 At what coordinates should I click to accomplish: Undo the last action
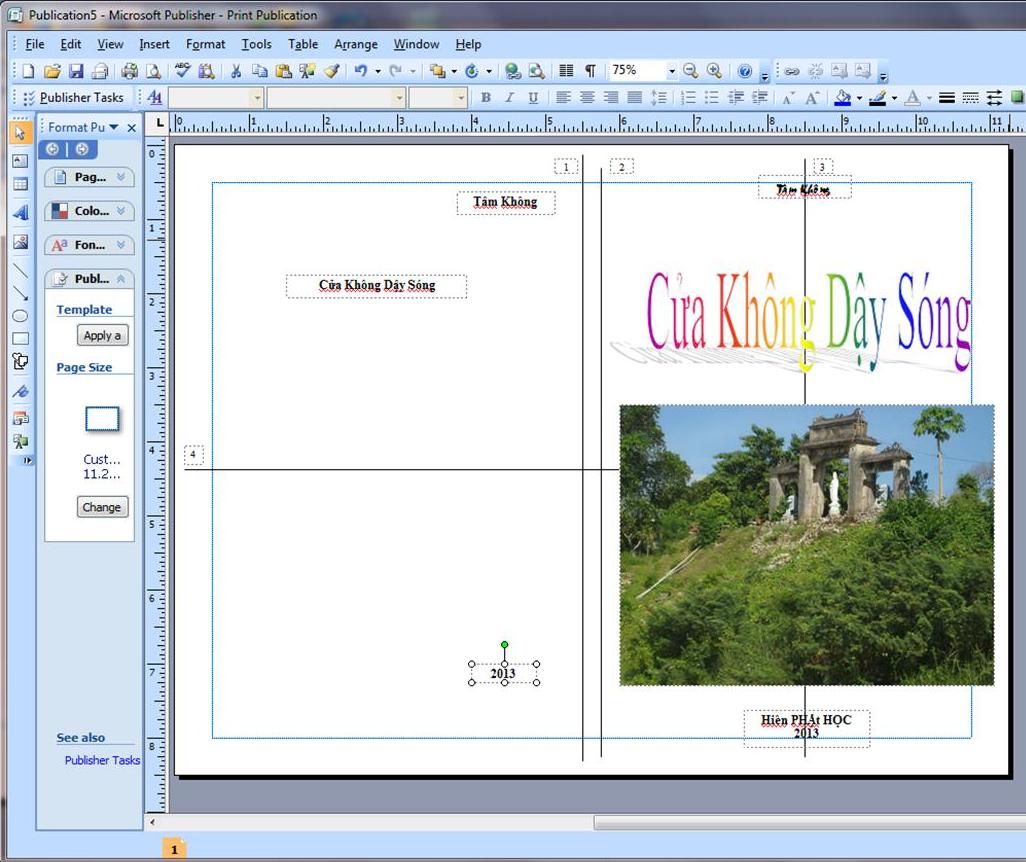361,71
